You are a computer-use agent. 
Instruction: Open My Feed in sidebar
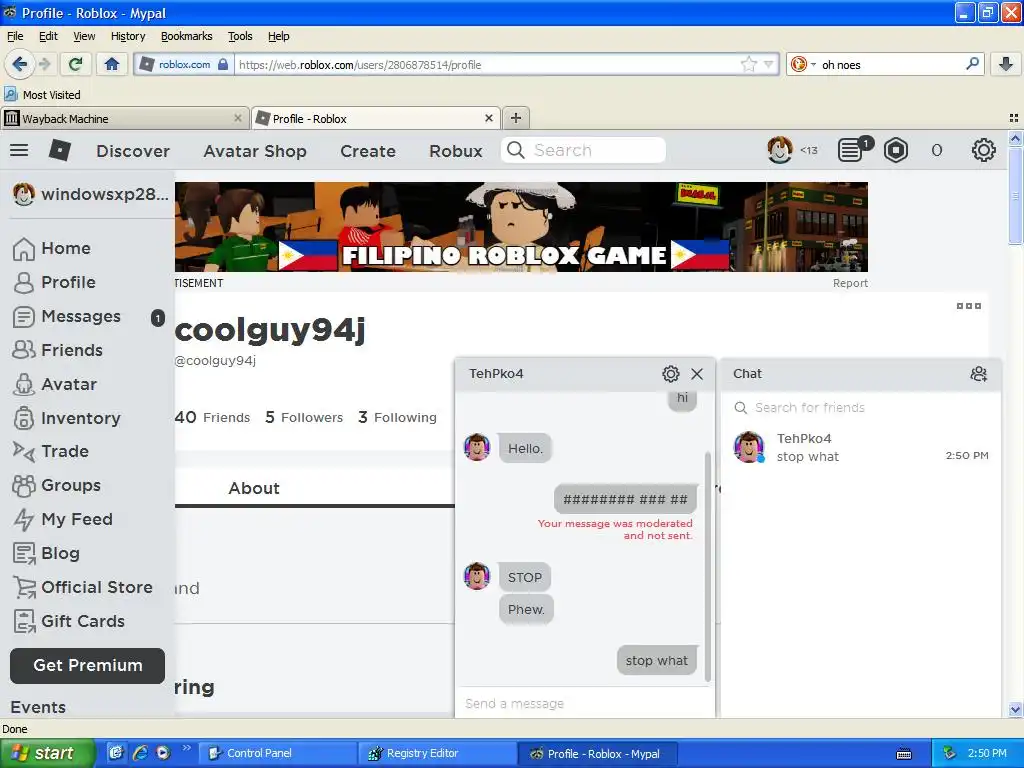click(x=63, y=519)
